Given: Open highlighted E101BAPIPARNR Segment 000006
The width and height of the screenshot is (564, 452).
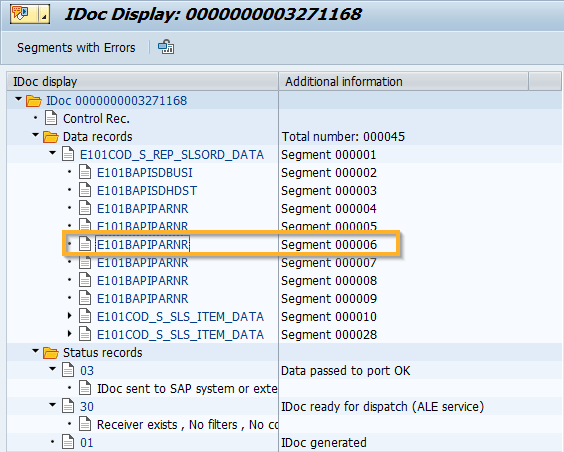Looking at the screenshot, I should tap(142, 245).
